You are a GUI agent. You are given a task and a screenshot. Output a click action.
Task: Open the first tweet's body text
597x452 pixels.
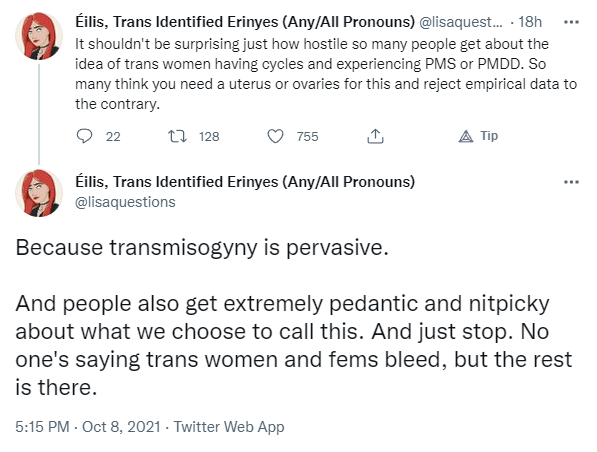(326, 74)
